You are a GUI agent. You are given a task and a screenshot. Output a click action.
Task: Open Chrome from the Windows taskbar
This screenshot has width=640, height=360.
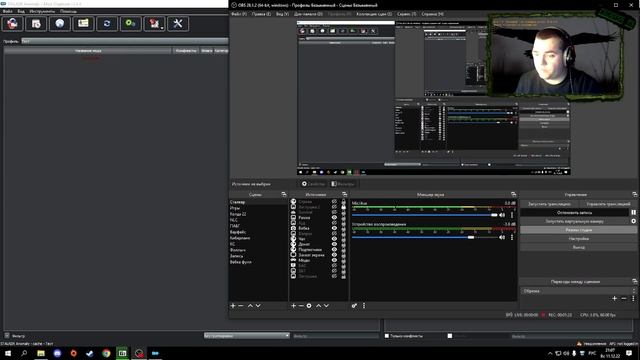pyautogui.click(x=106, y=353)
